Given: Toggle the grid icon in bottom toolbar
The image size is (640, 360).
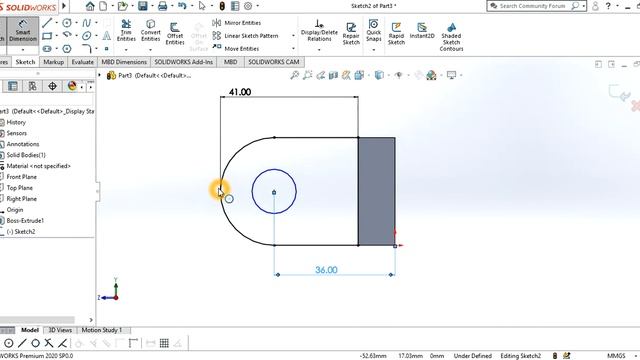Looking at the screenshot, I should [164, 343].
